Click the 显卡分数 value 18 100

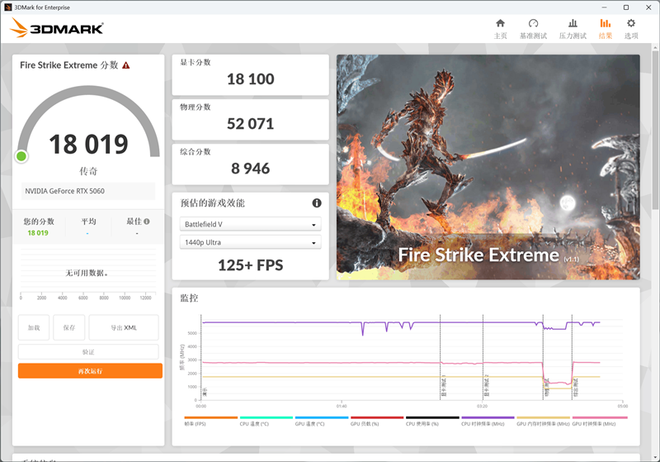[250, 79]
